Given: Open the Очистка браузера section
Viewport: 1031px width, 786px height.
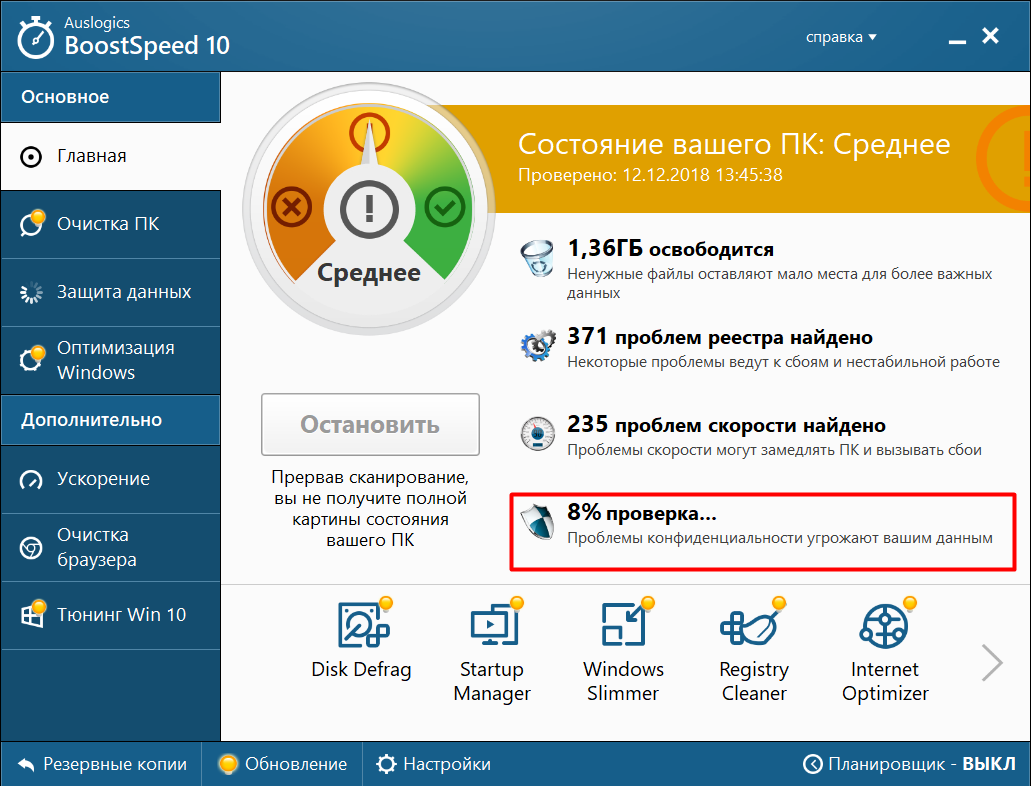Looking at the screenshot, I should 110,547.
